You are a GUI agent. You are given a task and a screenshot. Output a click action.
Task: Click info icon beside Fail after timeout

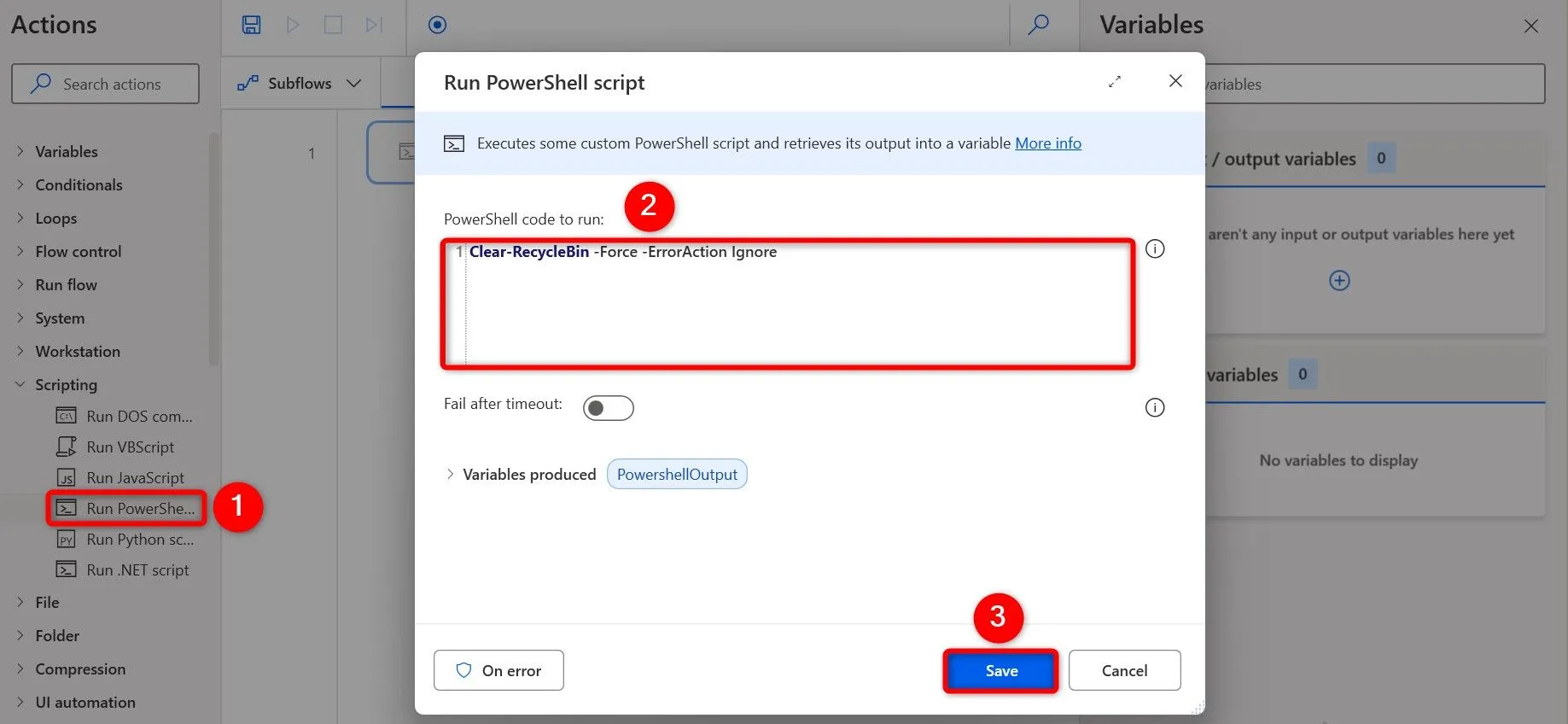coord(1154,408)
